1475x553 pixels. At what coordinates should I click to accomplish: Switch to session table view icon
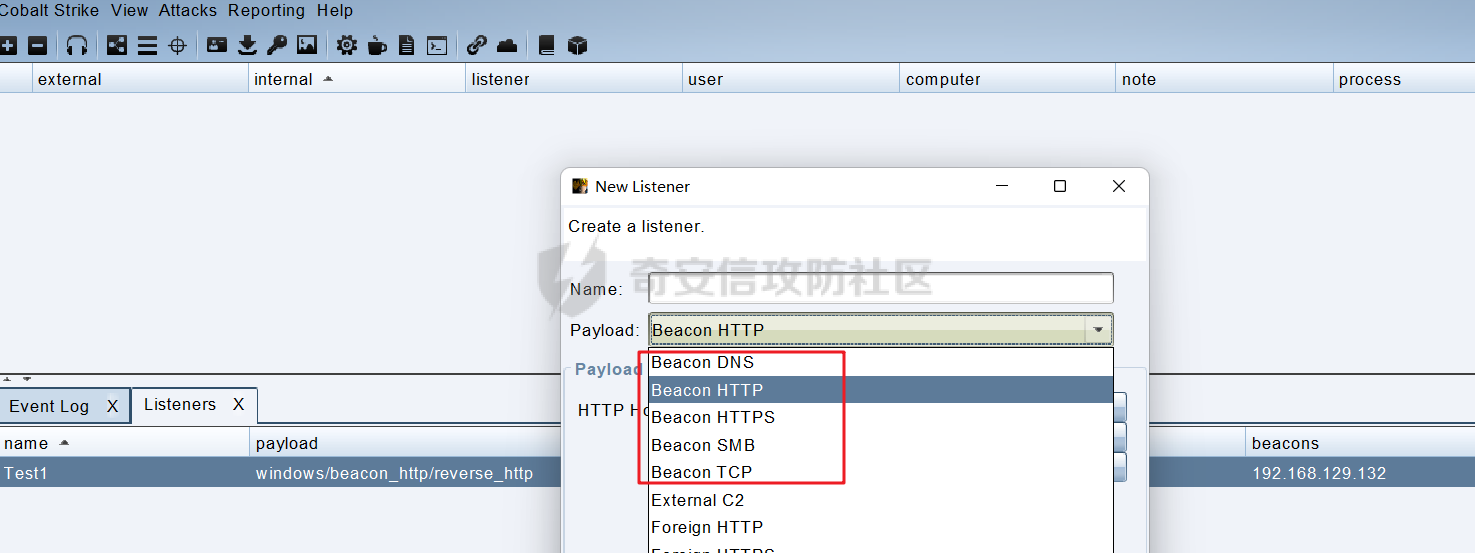[147, 45]
